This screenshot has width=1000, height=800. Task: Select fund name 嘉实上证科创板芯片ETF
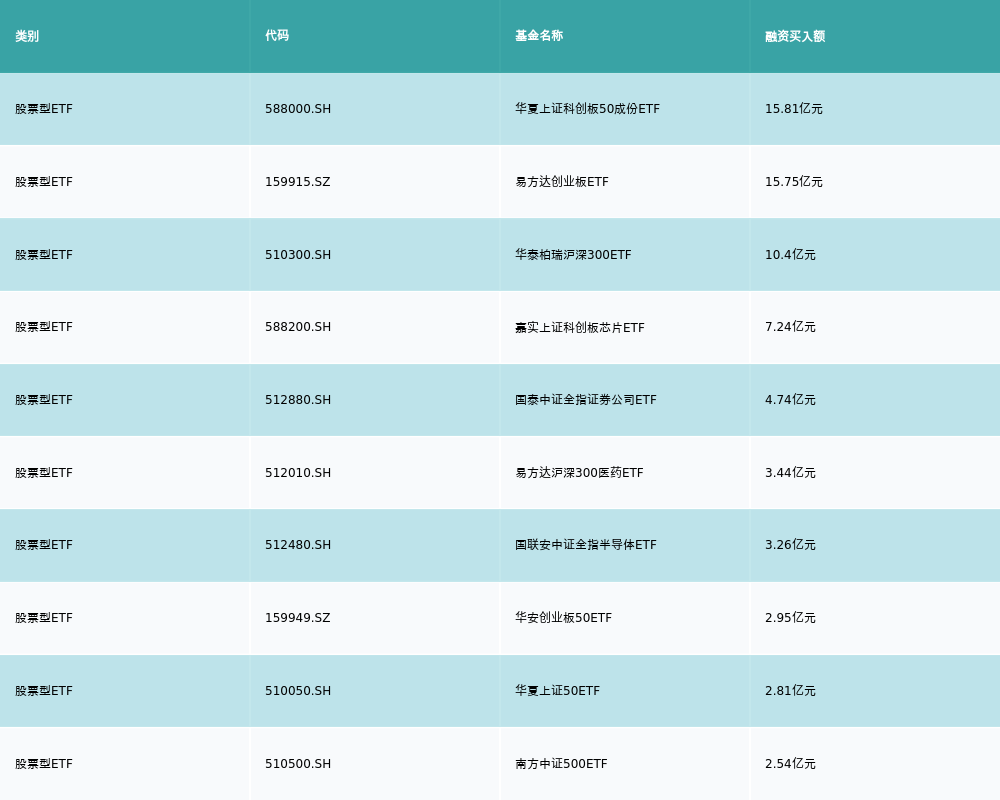[x=580, y=327]
